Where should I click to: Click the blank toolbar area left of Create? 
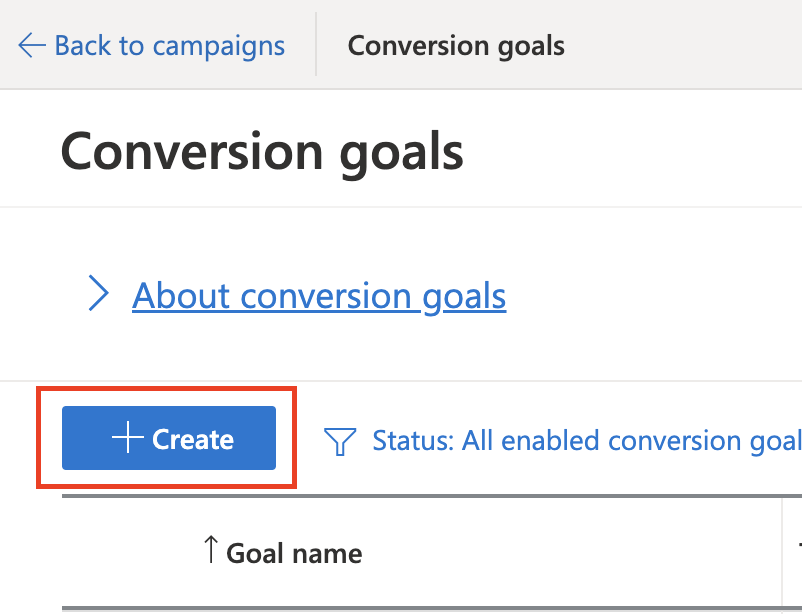49,438
